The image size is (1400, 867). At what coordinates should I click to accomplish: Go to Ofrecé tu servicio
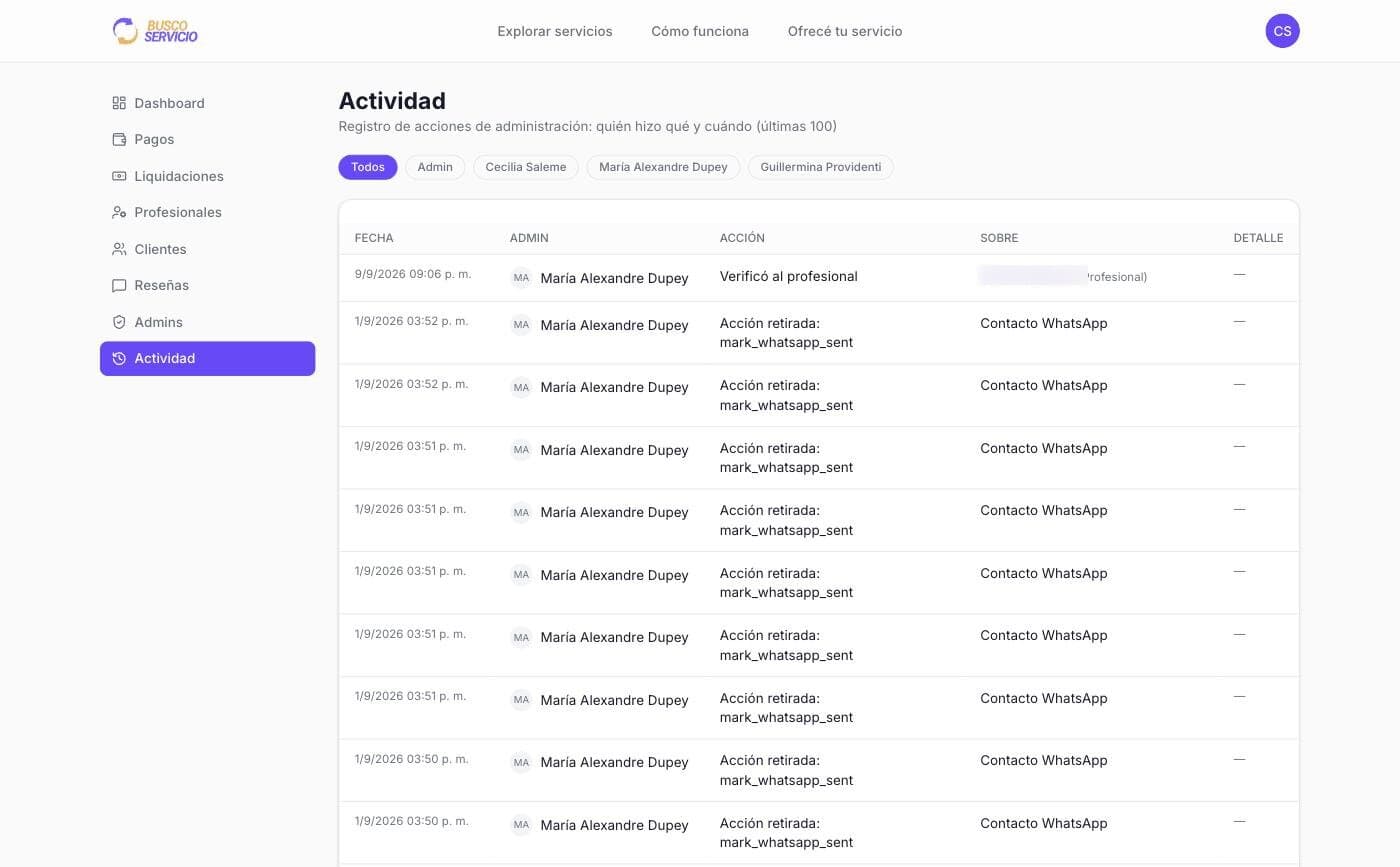pyautogui.click(x=845, y=31)
